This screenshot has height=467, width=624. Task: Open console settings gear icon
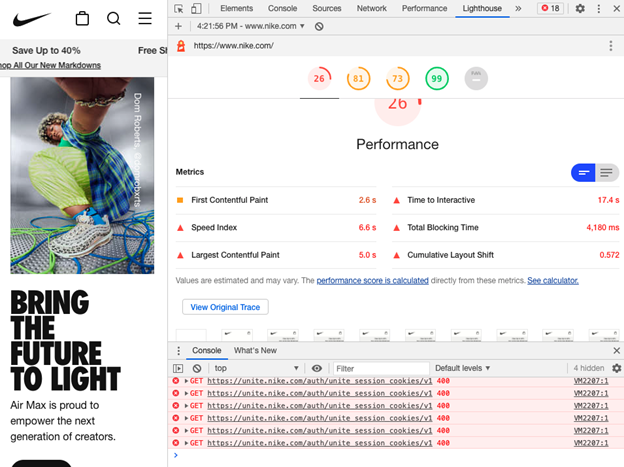[615, 368]
